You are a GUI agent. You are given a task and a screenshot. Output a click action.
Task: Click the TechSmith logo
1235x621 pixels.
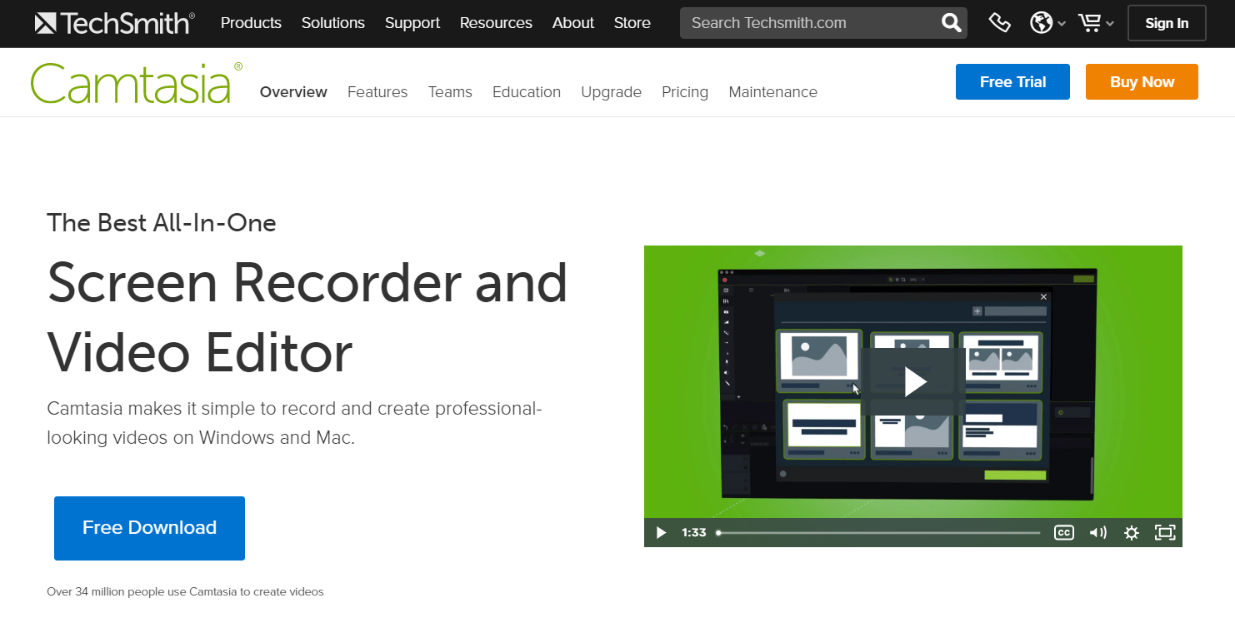(x=115, y=22)
